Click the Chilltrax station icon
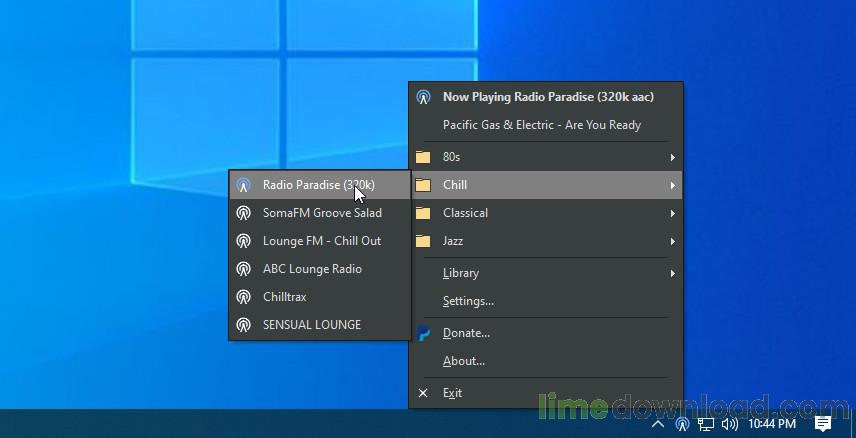Screen dimensions: 856x438 [x=243, y=297]
